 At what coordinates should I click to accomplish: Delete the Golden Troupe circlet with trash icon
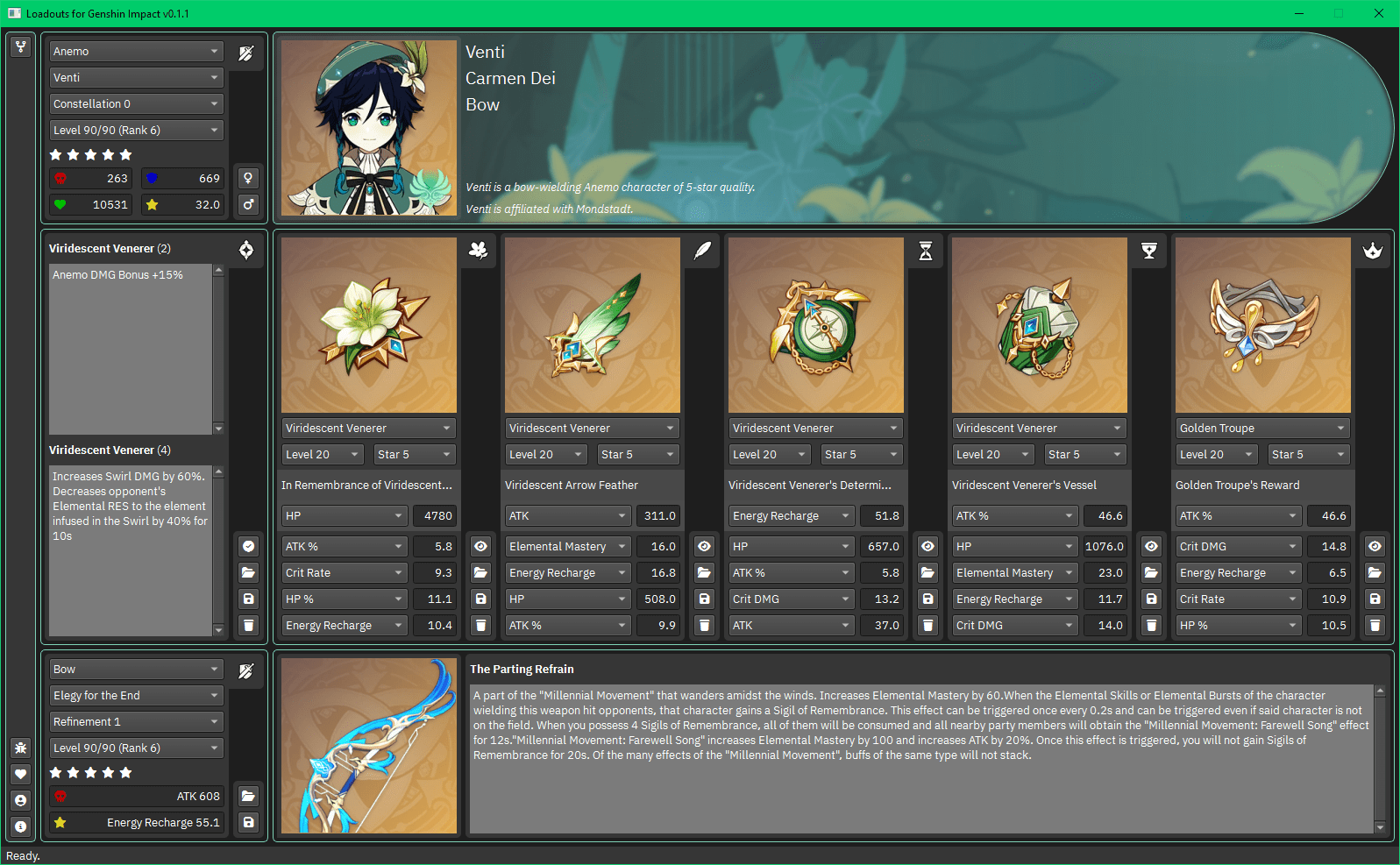pyautogui.click(x=1375, y=625)
